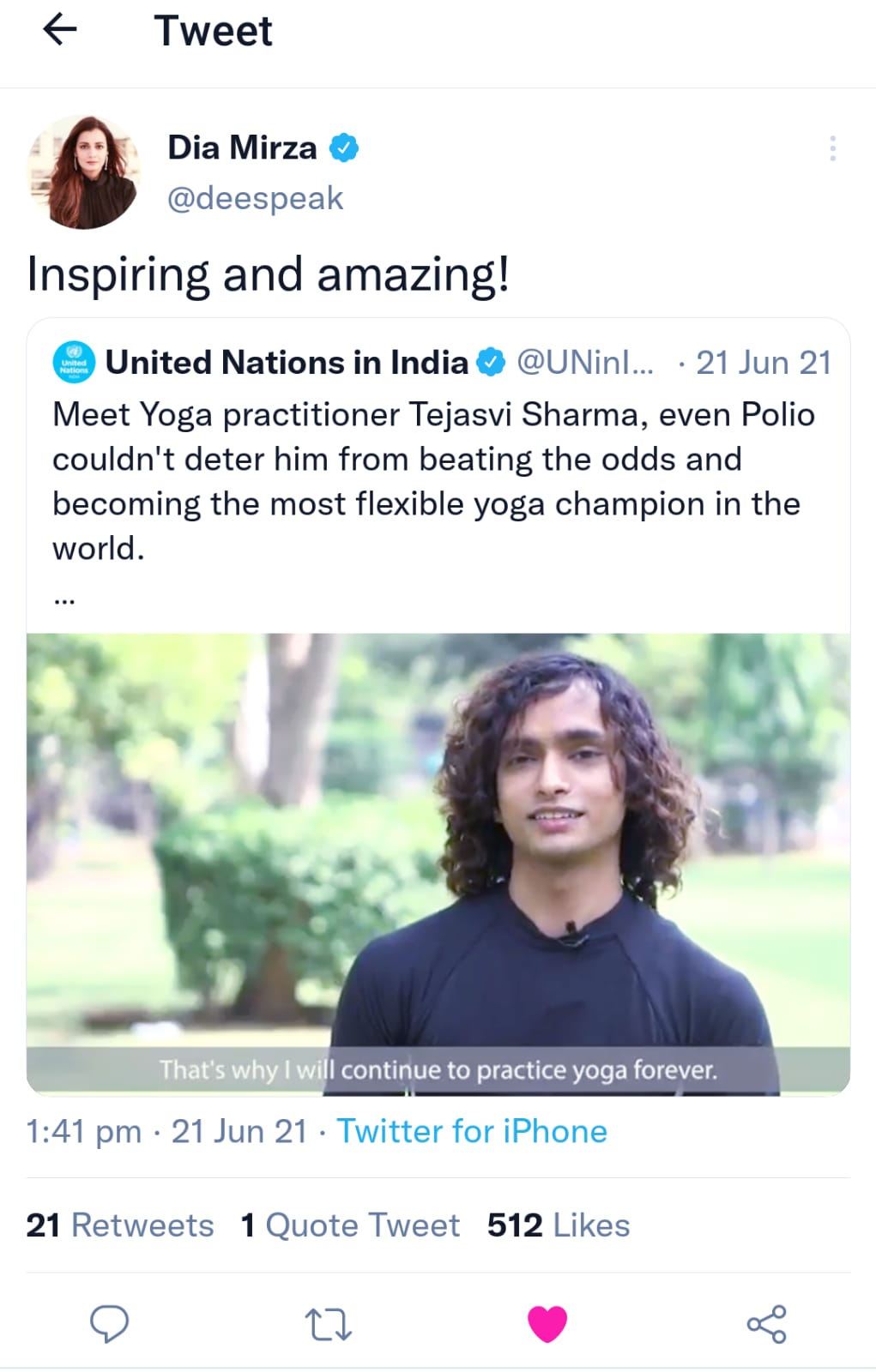
Task: Go back using the arrow icon
Action: 59,30
